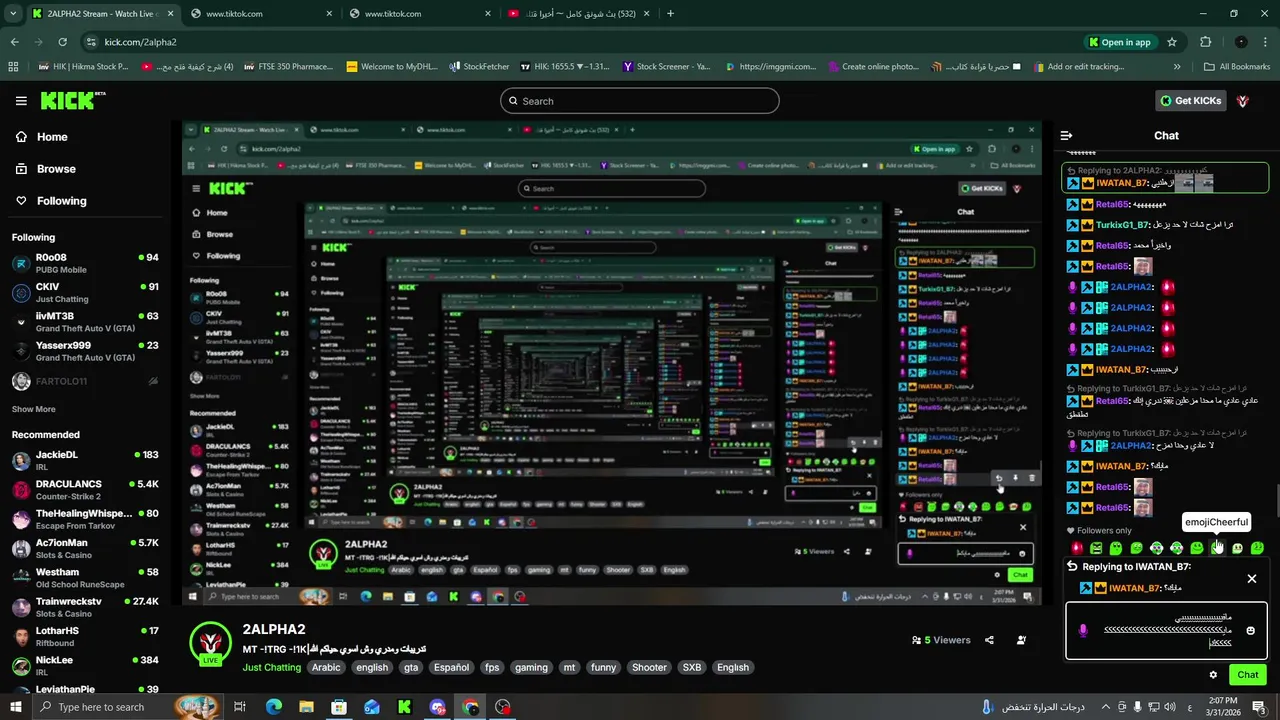
Task: Cancel the reply to IWATAN_B7
Action: click(1251, 579)
